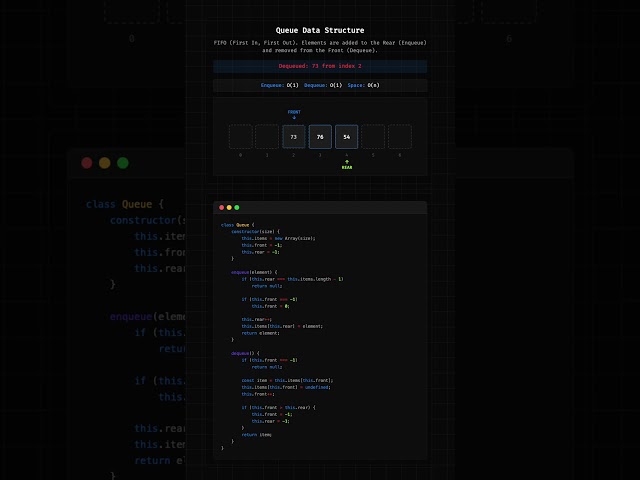Click the green REAR pointer arrow

[x=347, y=162]
